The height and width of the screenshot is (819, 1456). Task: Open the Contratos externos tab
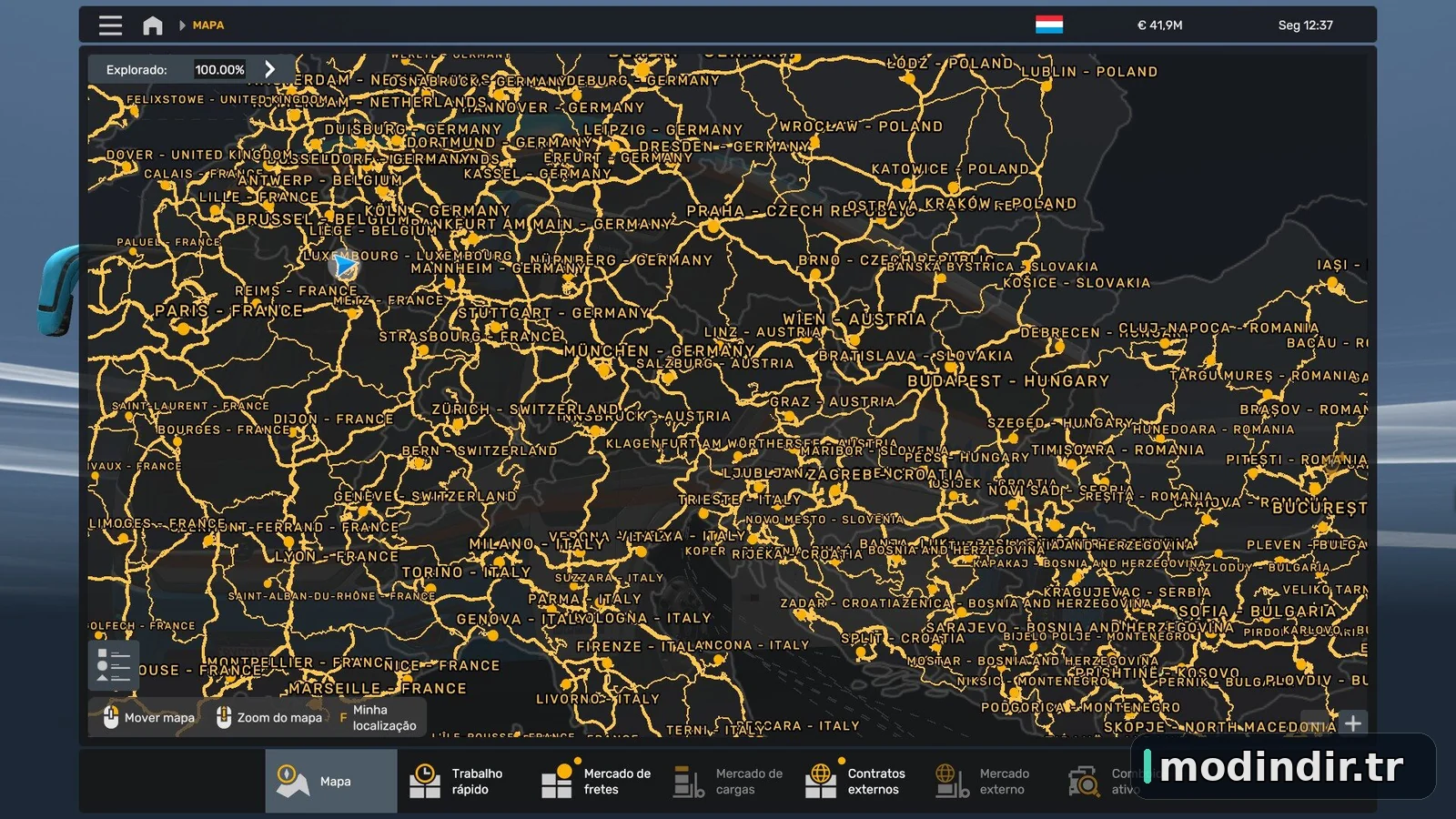coord(858,781)
